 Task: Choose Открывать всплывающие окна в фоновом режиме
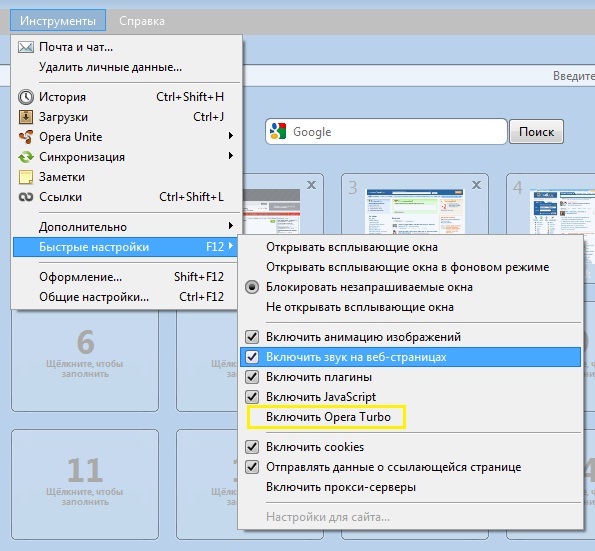(411, 267)
